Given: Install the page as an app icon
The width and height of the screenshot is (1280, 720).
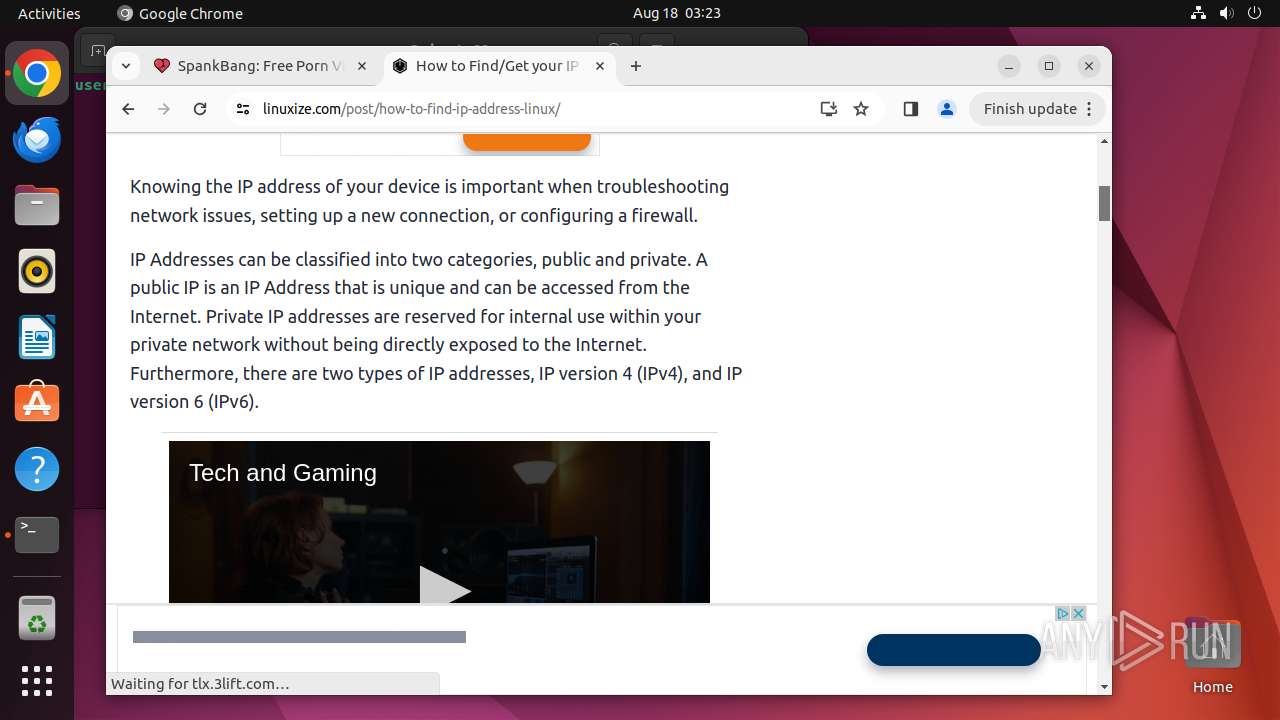Looking at the screenshot, I should pyautogui.click(x=829, y=109).
